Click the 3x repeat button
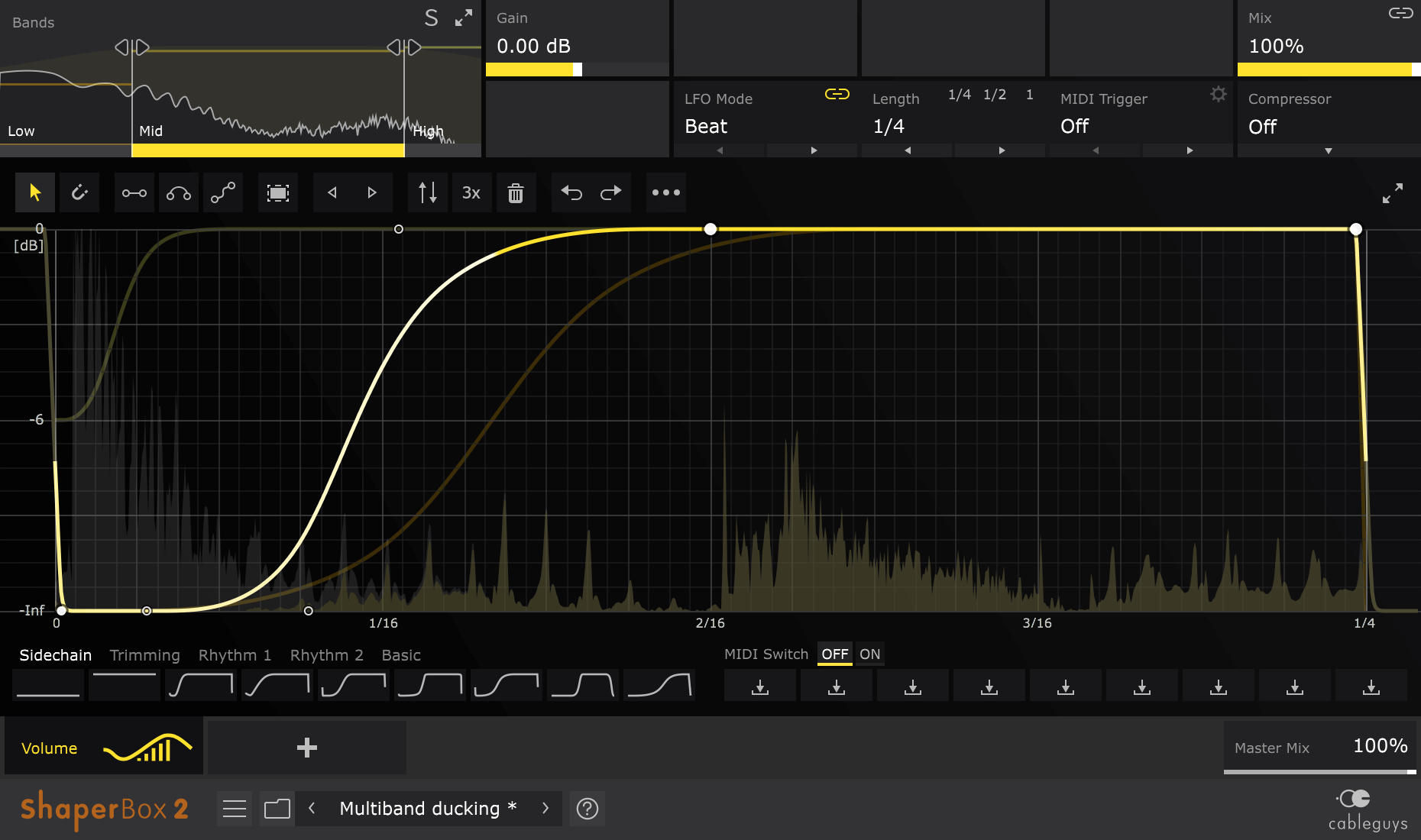This screenshot has height=840, width=1421. 471,192
